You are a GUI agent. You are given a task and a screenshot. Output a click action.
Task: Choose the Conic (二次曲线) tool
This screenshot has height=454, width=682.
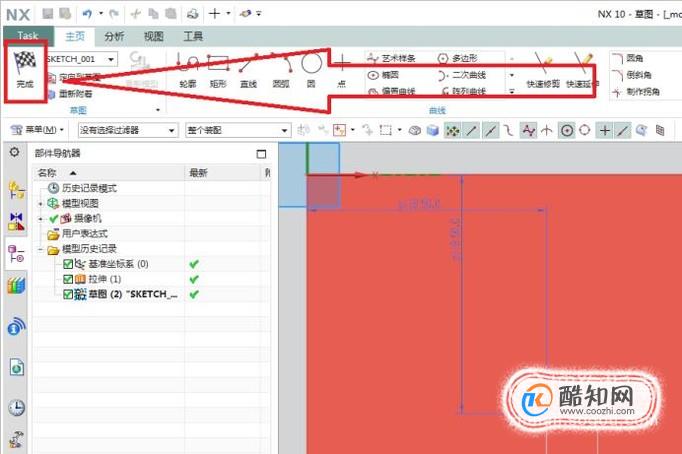(461, 75)
